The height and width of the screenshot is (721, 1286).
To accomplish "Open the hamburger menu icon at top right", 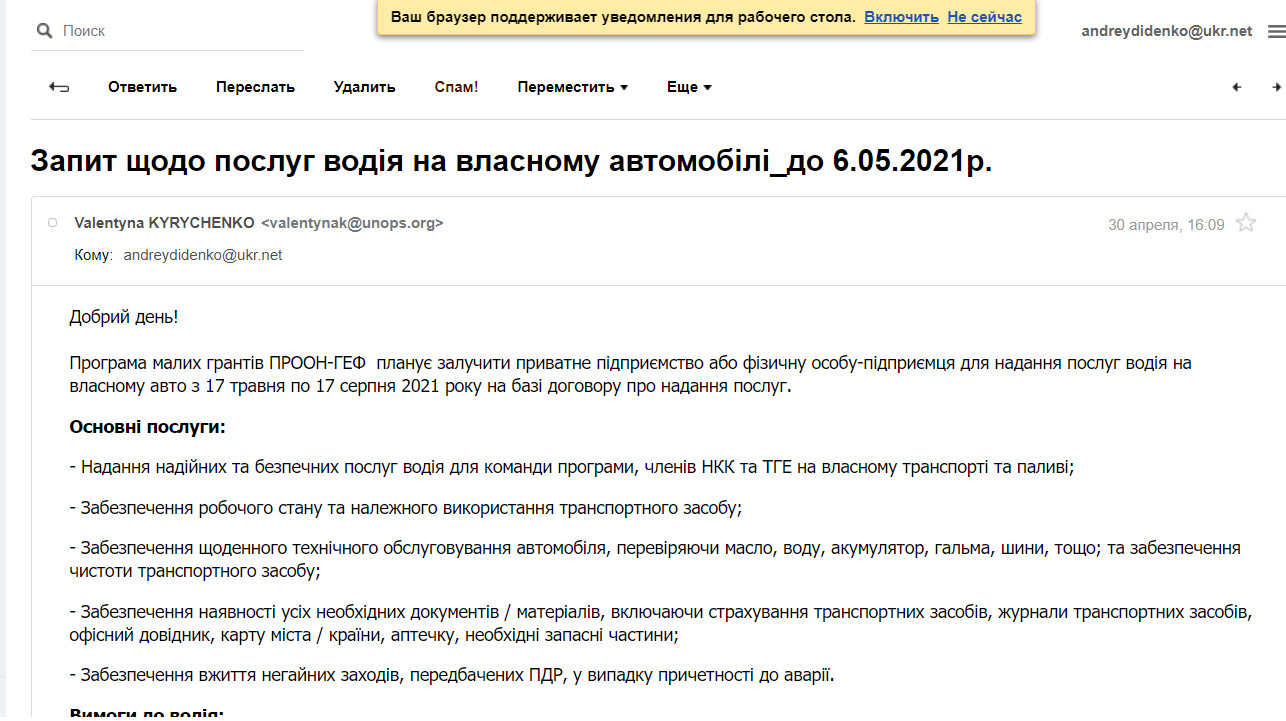I will [1275, 32].
